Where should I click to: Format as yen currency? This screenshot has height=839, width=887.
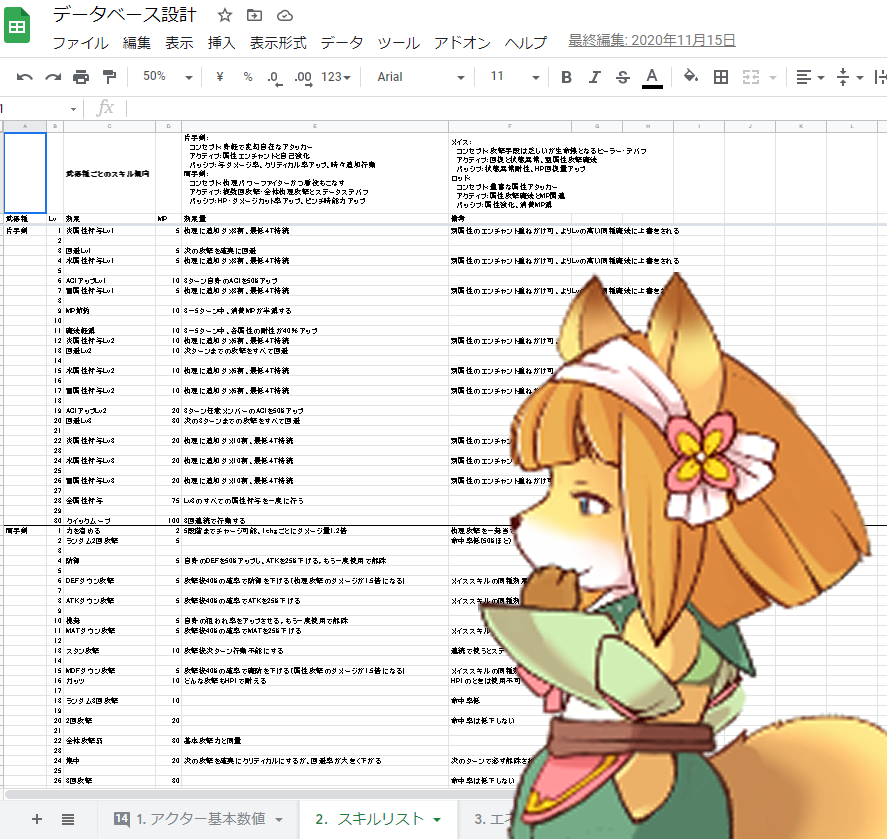point(219,77)
